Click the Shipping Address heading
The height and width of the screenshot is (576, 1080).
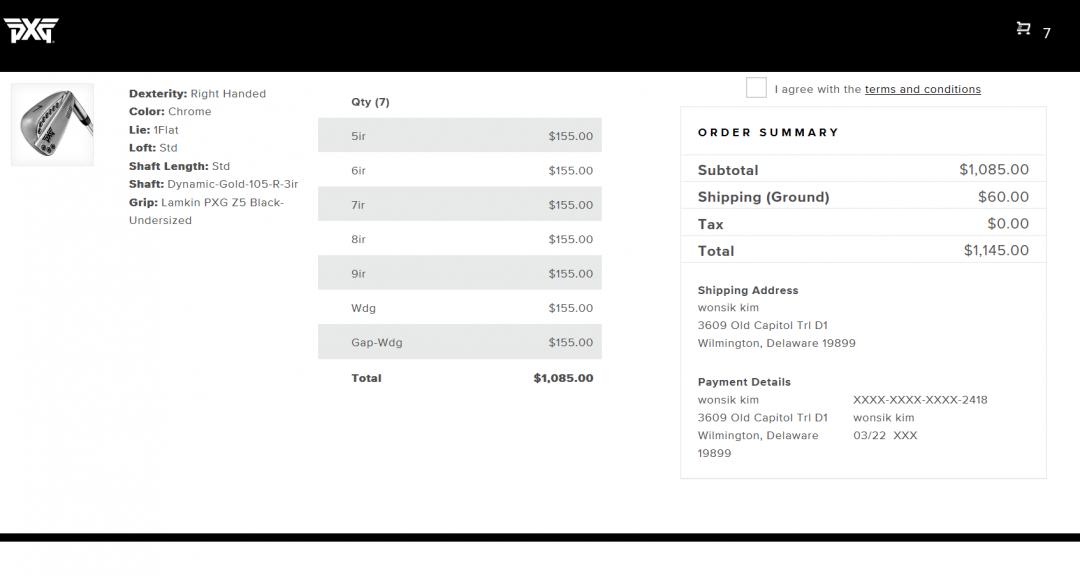tap(747, 290)
